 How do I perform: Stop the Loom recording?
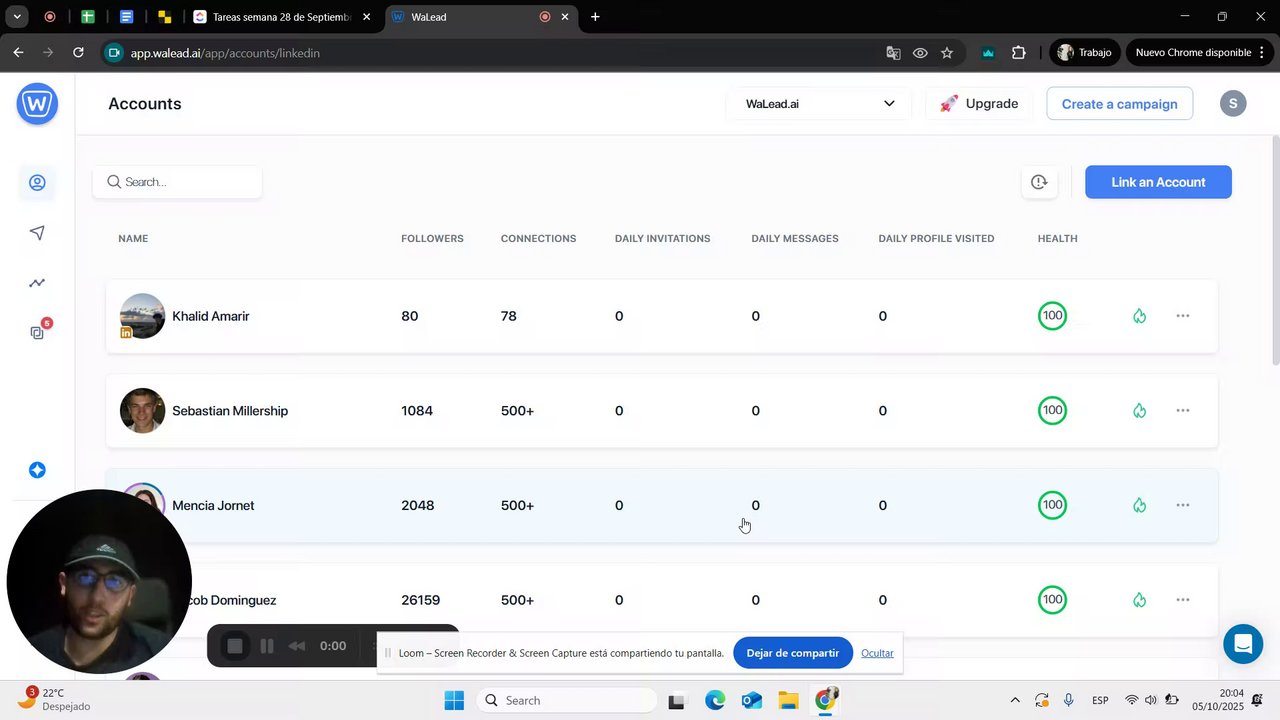click(x=235, y=646)
